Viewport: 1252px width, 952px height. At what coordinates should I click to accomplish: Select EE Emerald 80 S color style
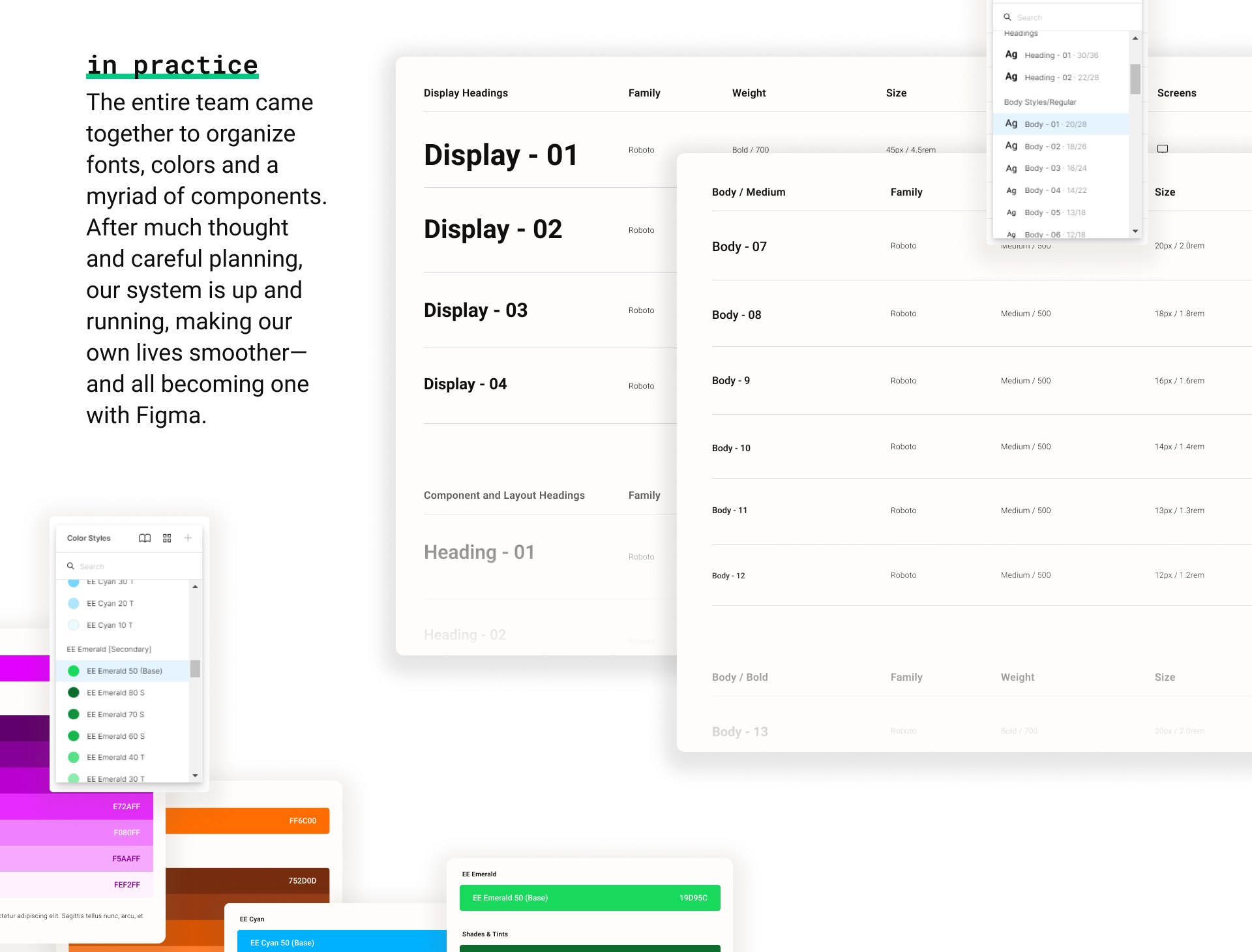tap(123, 692)
